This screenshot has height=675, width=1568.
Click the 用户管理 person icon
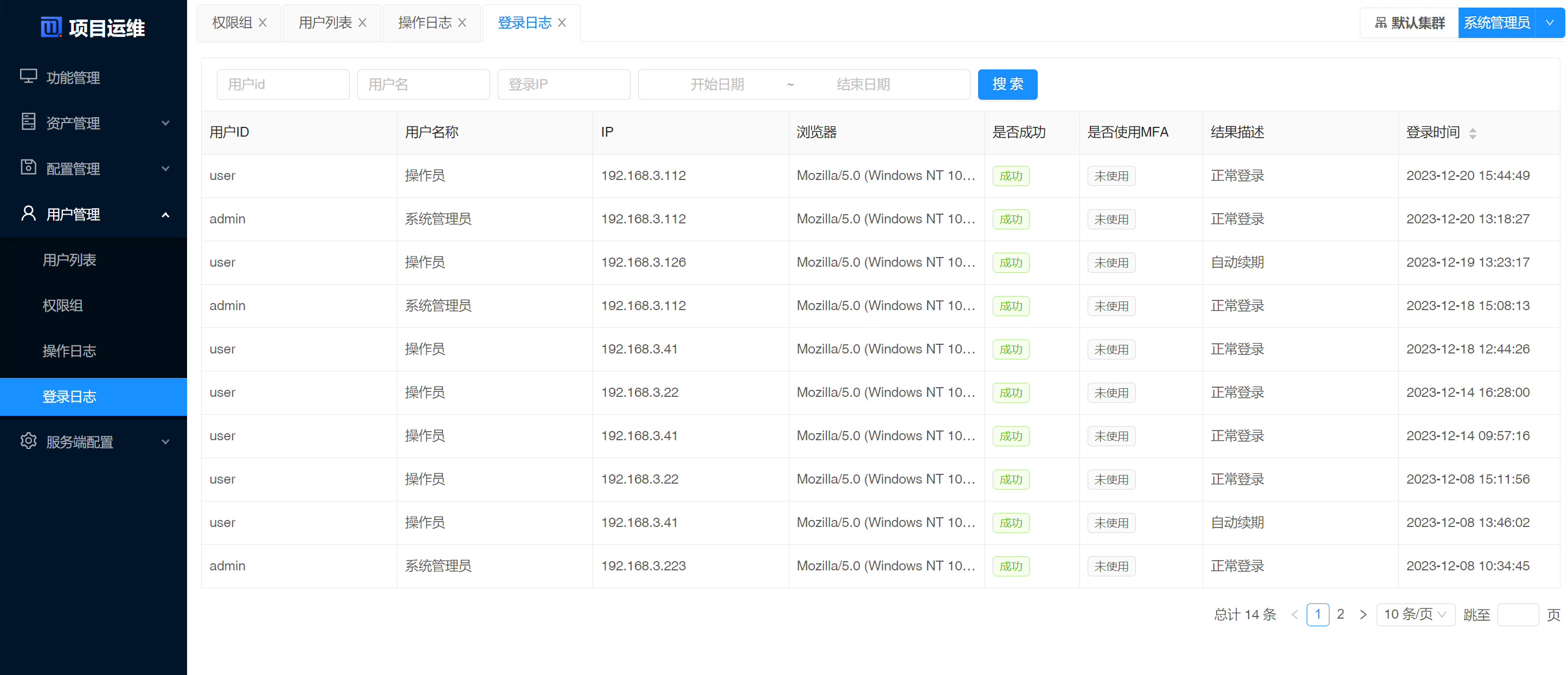tap(28, 213)
